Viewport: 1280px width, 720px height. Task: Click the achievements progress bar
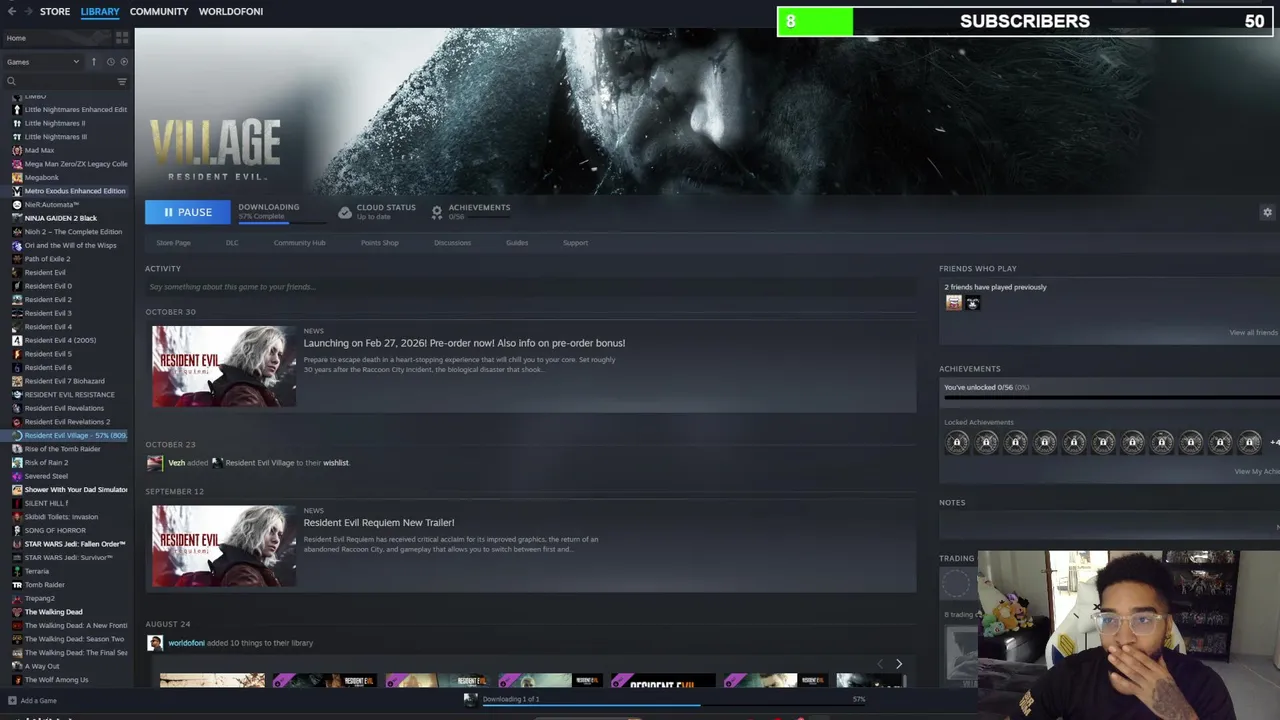point(1111,397)
